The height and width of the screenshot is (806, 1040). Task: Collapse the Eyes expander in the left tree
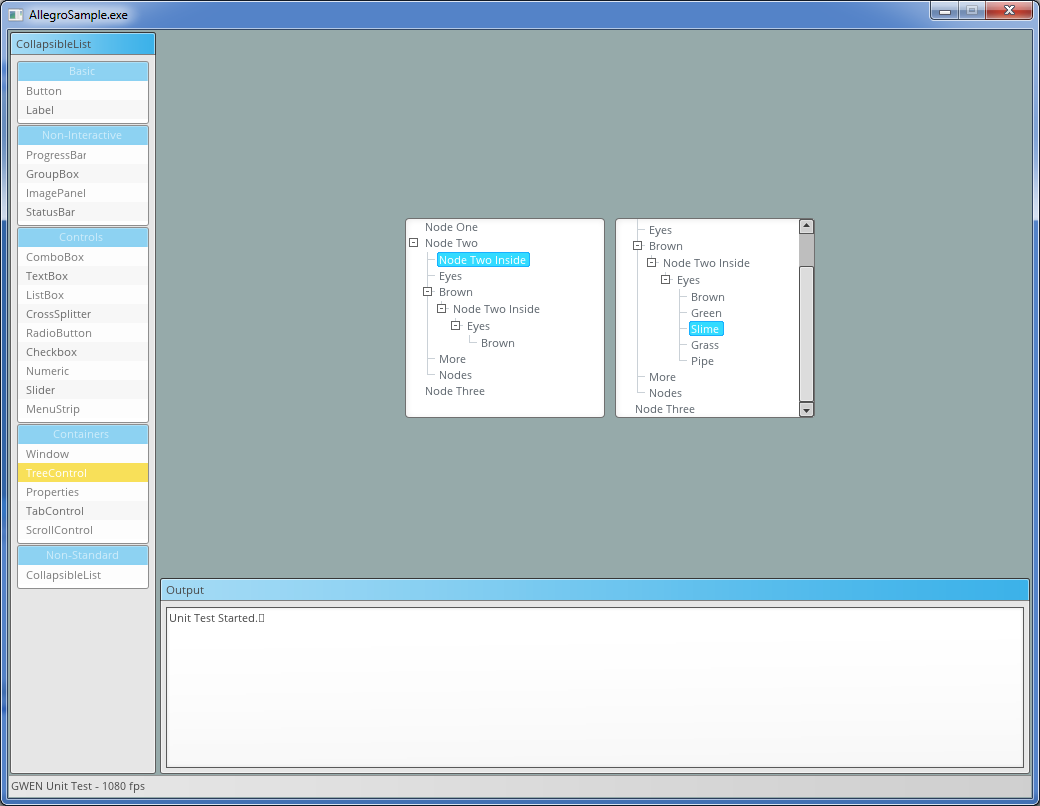(455, 326)
